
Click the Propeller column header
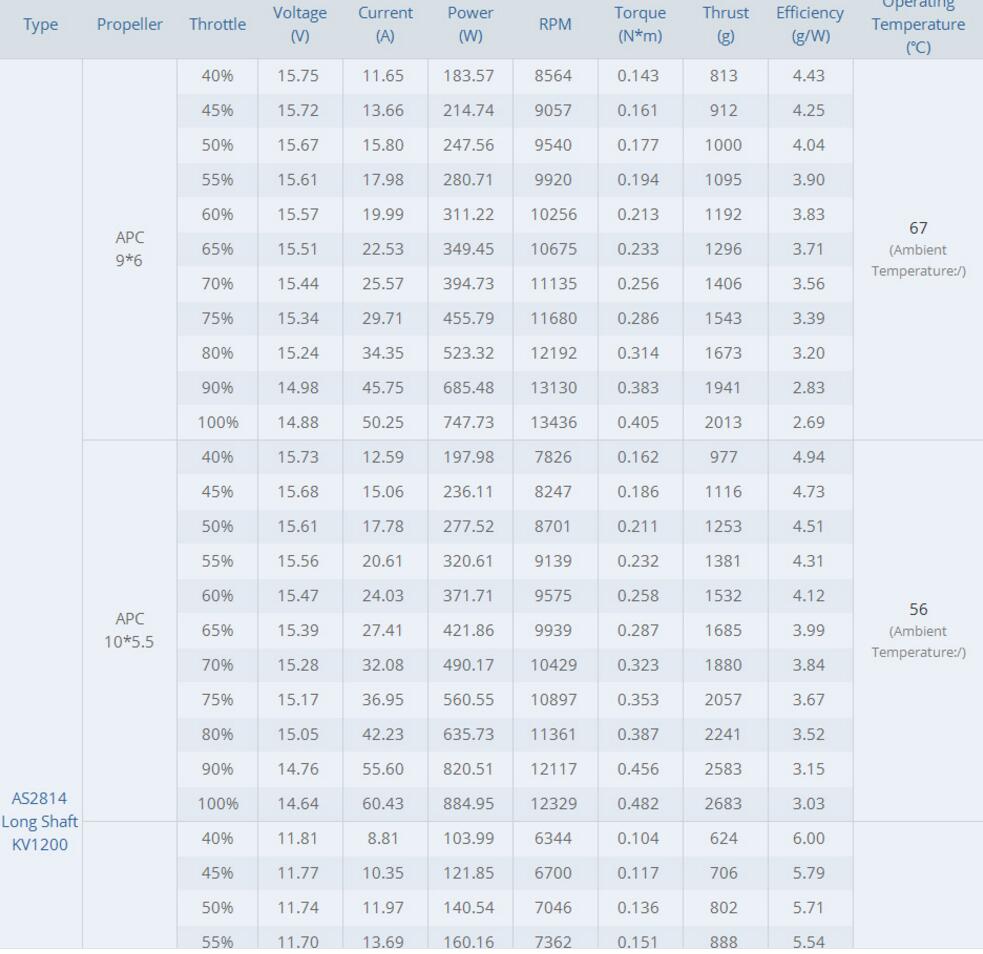(x=129, y=24)
